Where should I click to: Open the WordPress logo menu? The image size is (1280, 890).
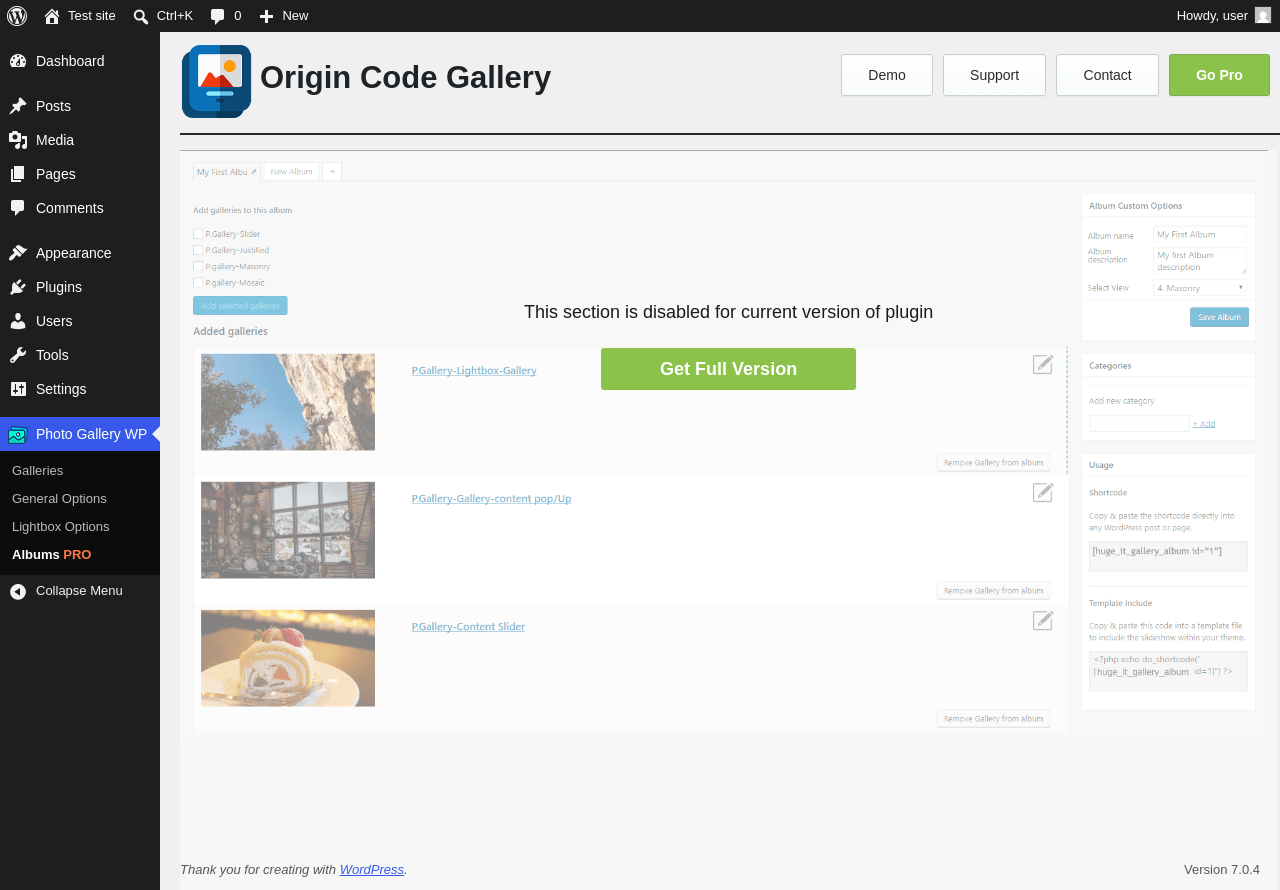point(17,16)
